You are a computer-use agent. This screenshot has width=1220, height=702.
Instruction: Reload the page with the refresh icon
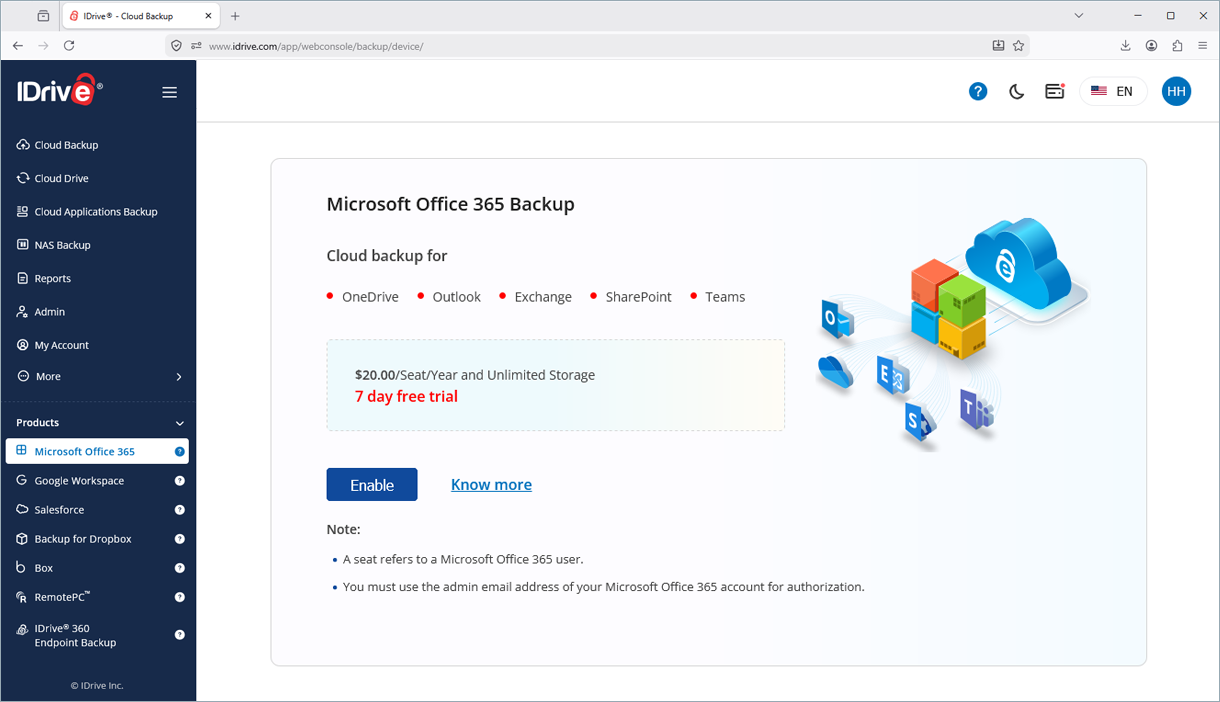tap(69, 46)
